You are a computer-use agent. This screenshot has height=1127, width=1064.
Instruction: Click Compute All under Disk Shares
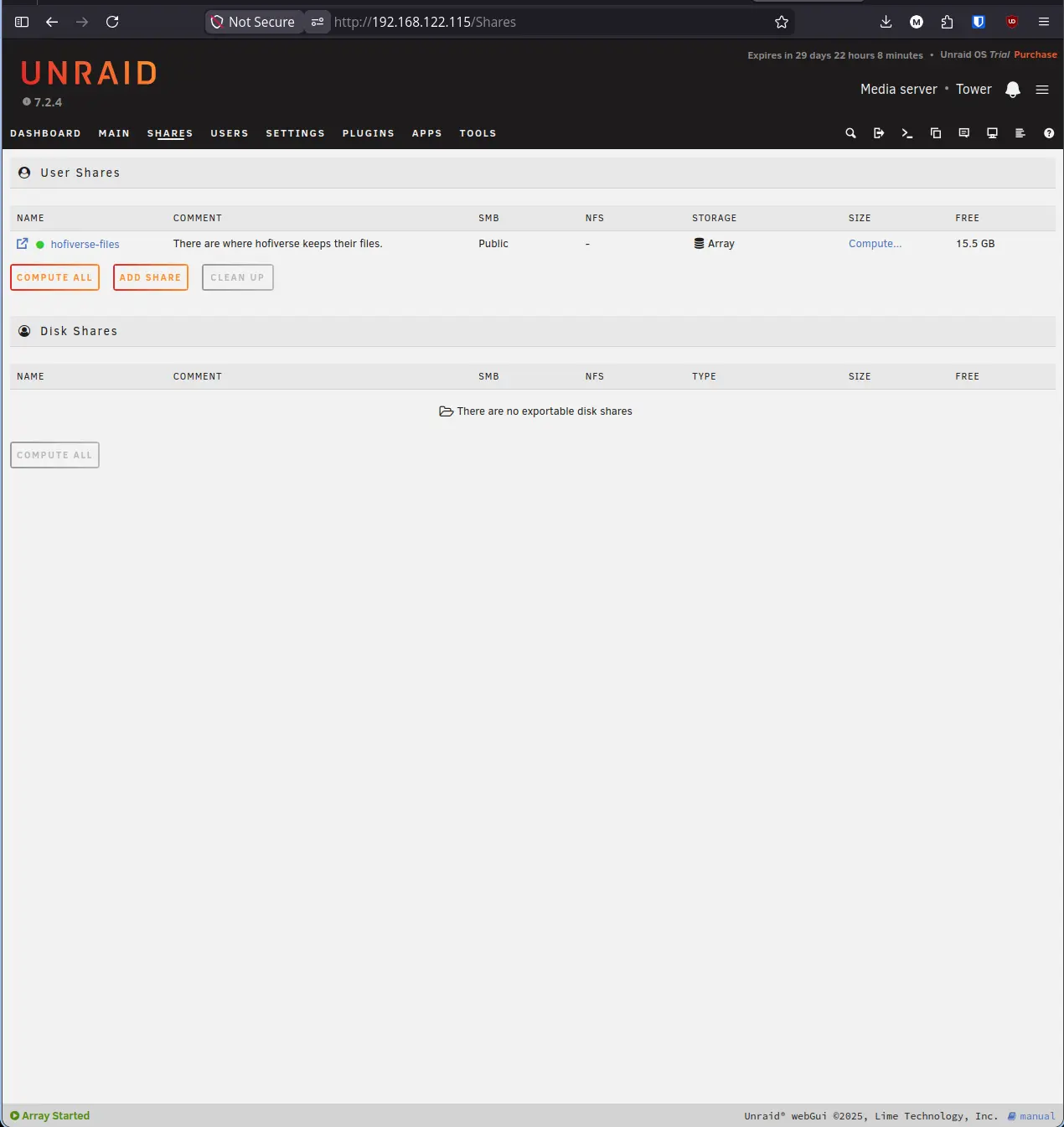point(54,455)
